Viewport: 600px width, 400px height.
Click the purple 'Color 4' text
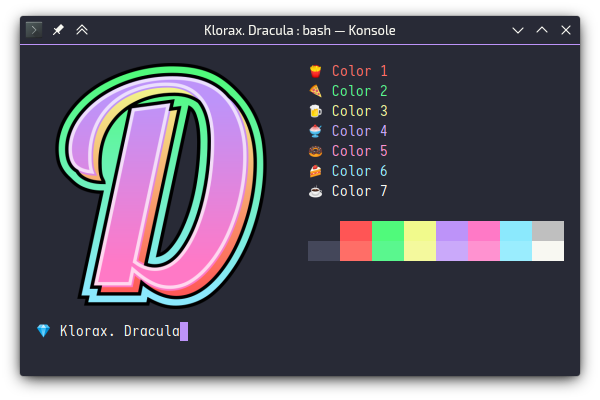(x=360, y=131)
